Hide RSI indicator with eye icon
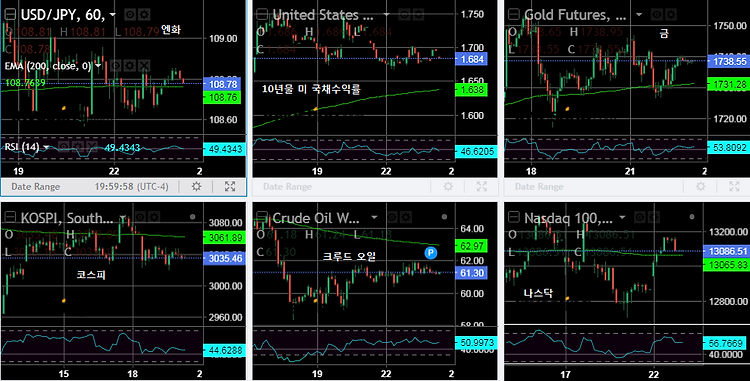750x381 pixels. point(64,147)
